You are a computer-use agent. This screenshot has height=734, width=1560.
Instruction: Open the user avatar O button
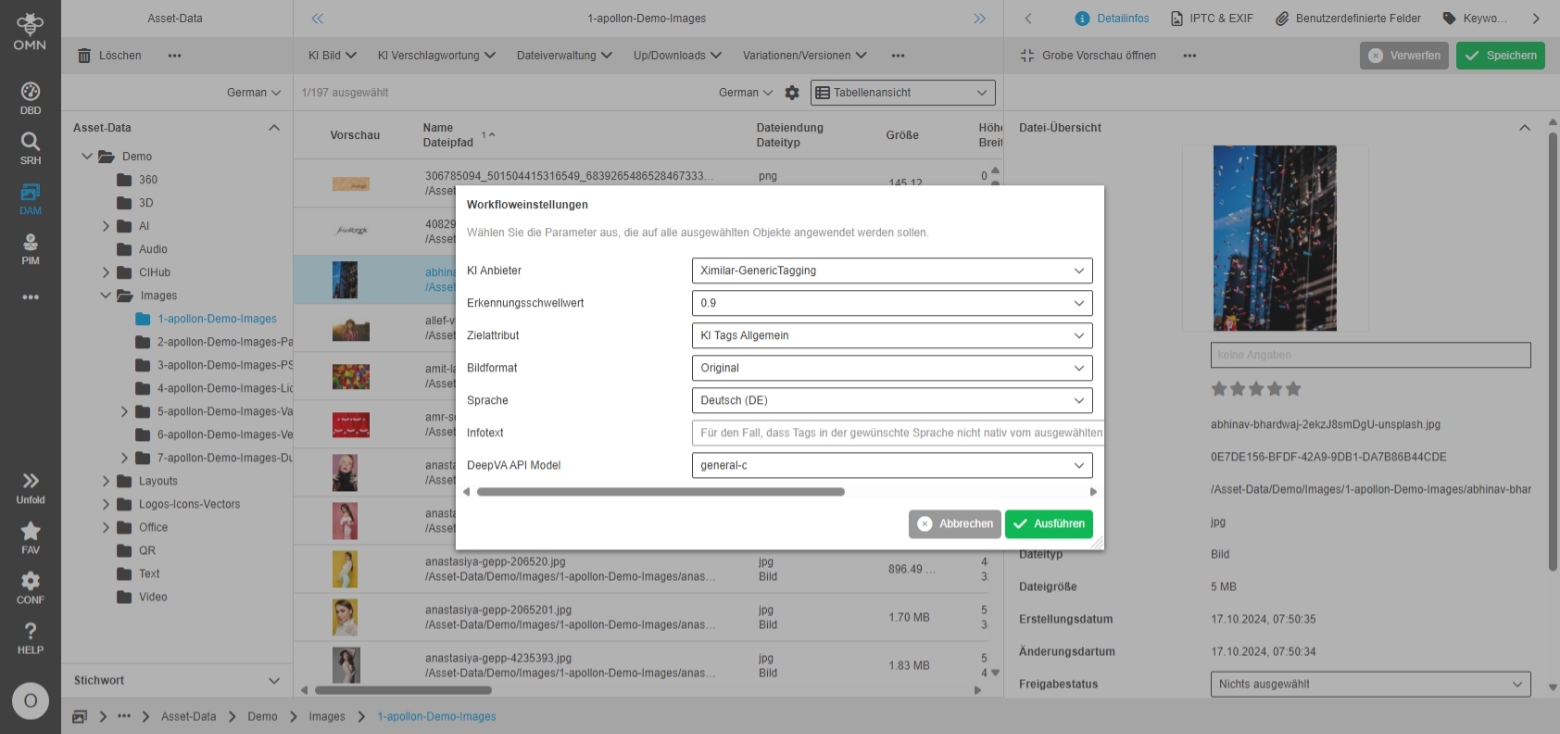point(30,701)
